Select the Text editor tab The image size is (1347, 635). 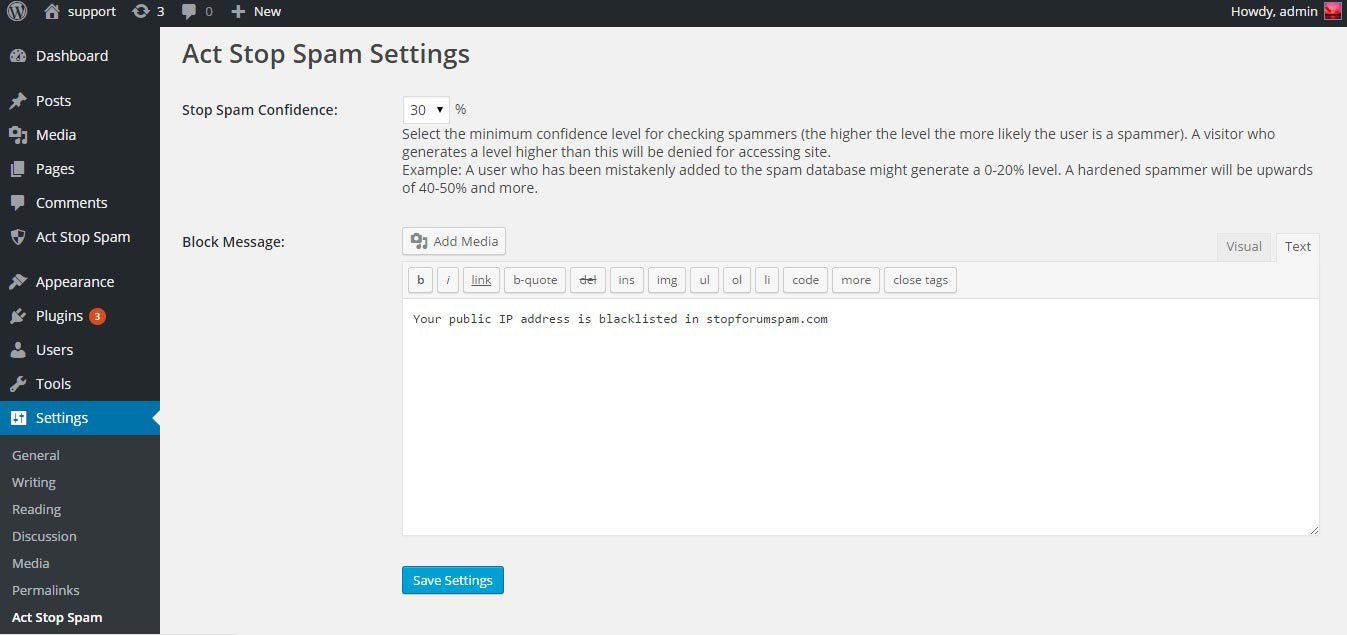point(1298,247)
